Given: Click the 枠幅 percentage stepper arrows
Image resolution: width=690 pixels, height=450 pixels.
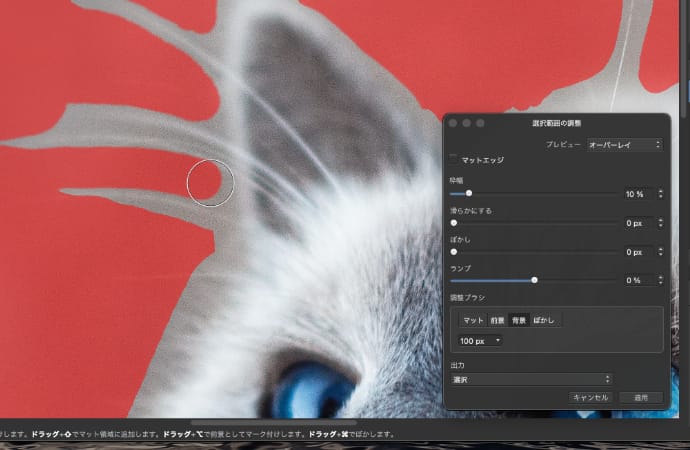Looking at the screenshot, I should (x=660, y=194).
